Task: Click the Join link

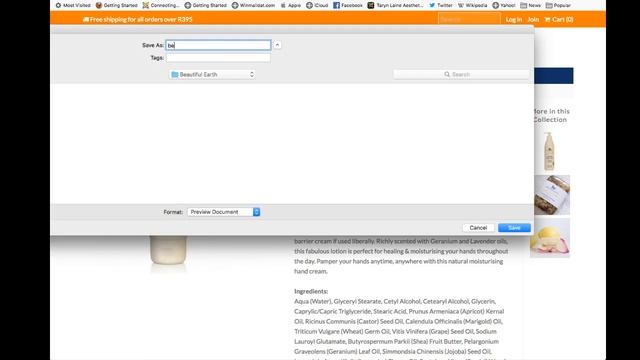Action: tap(533, 19)
